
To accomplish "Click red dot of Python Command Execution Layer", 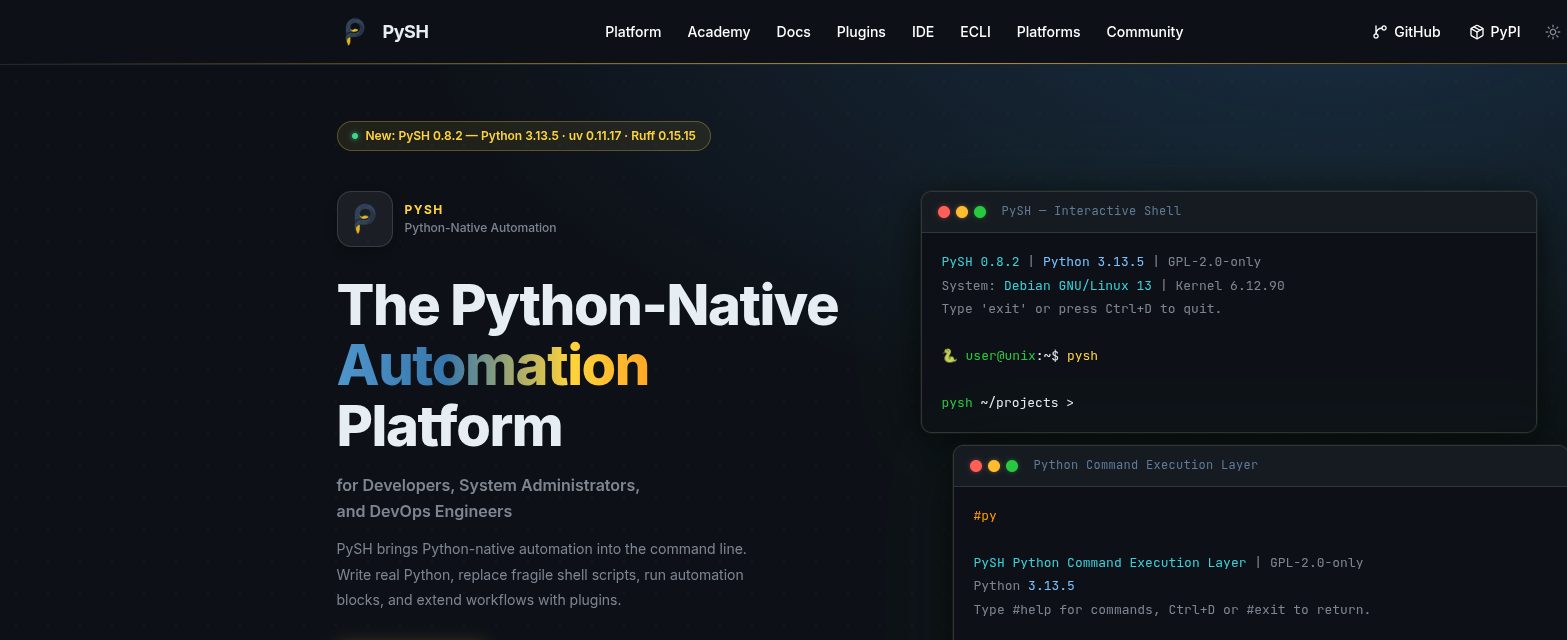I will click(975, 466).
